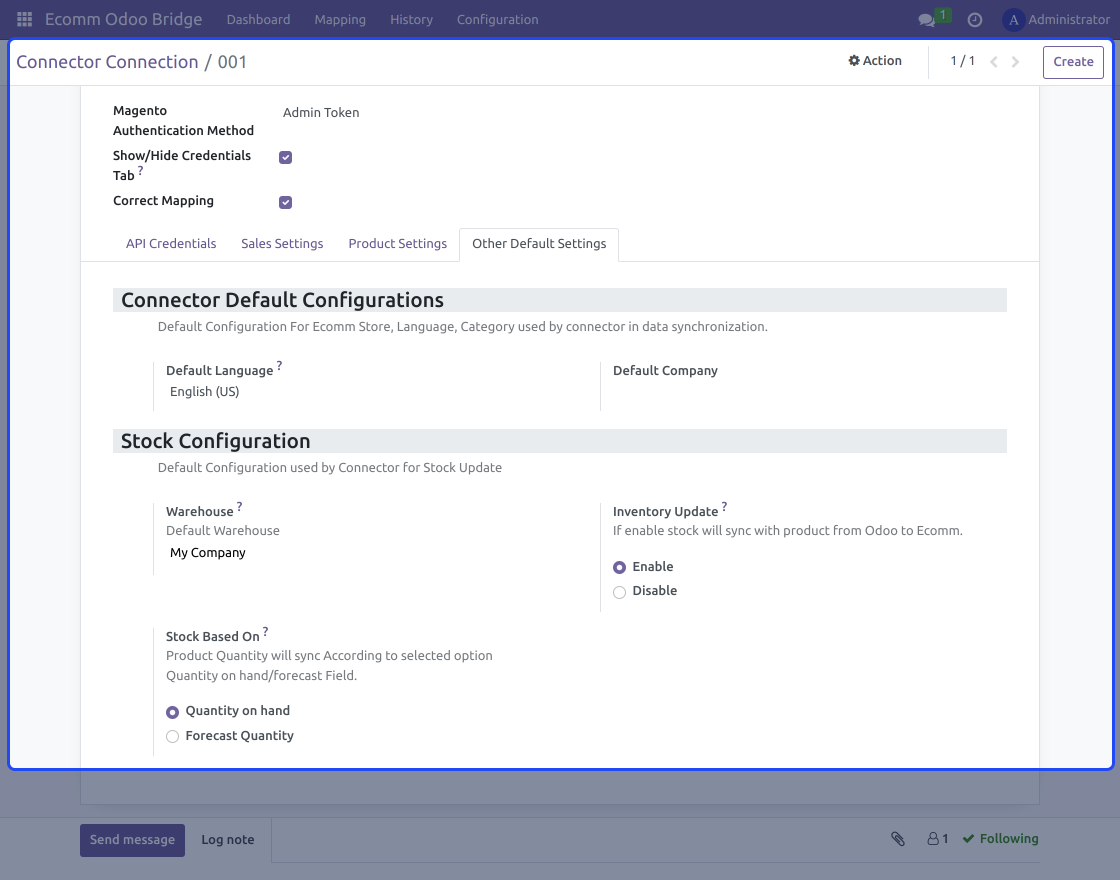1120x880 pixels.
Task: Toggle Correct Mapping checkbox
Action: tap(286, 202)
